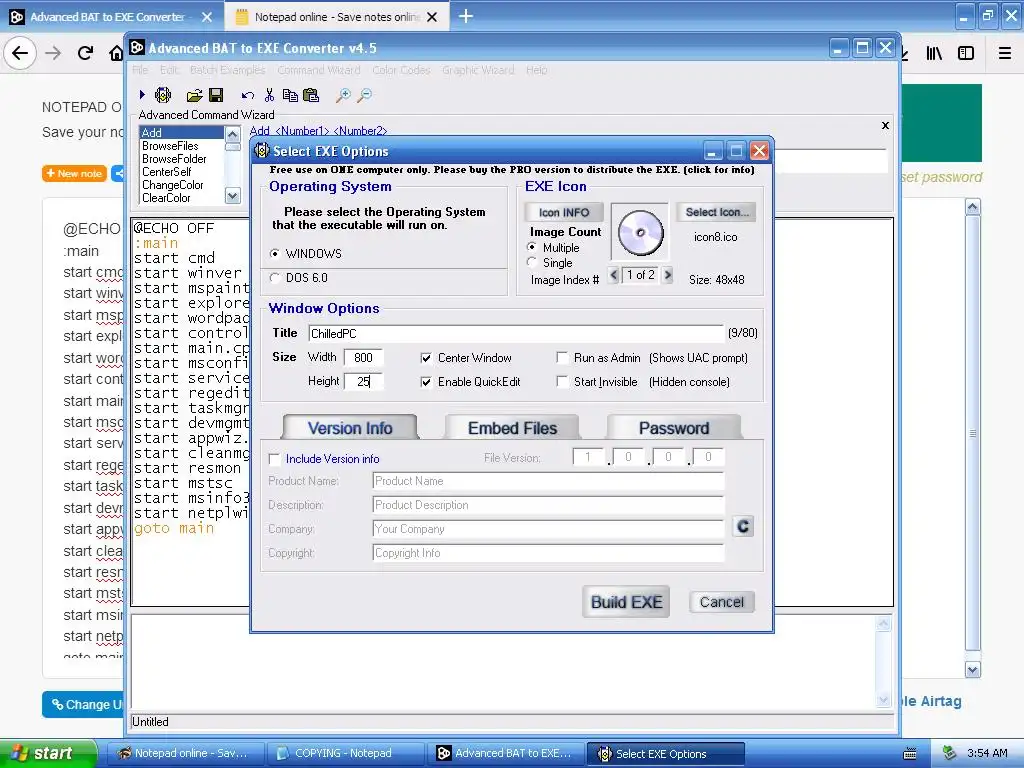Screen dimensions: 1024x768
Task: Switch to COPYING - Notepad taskbar item
Action: pos(345,754)
